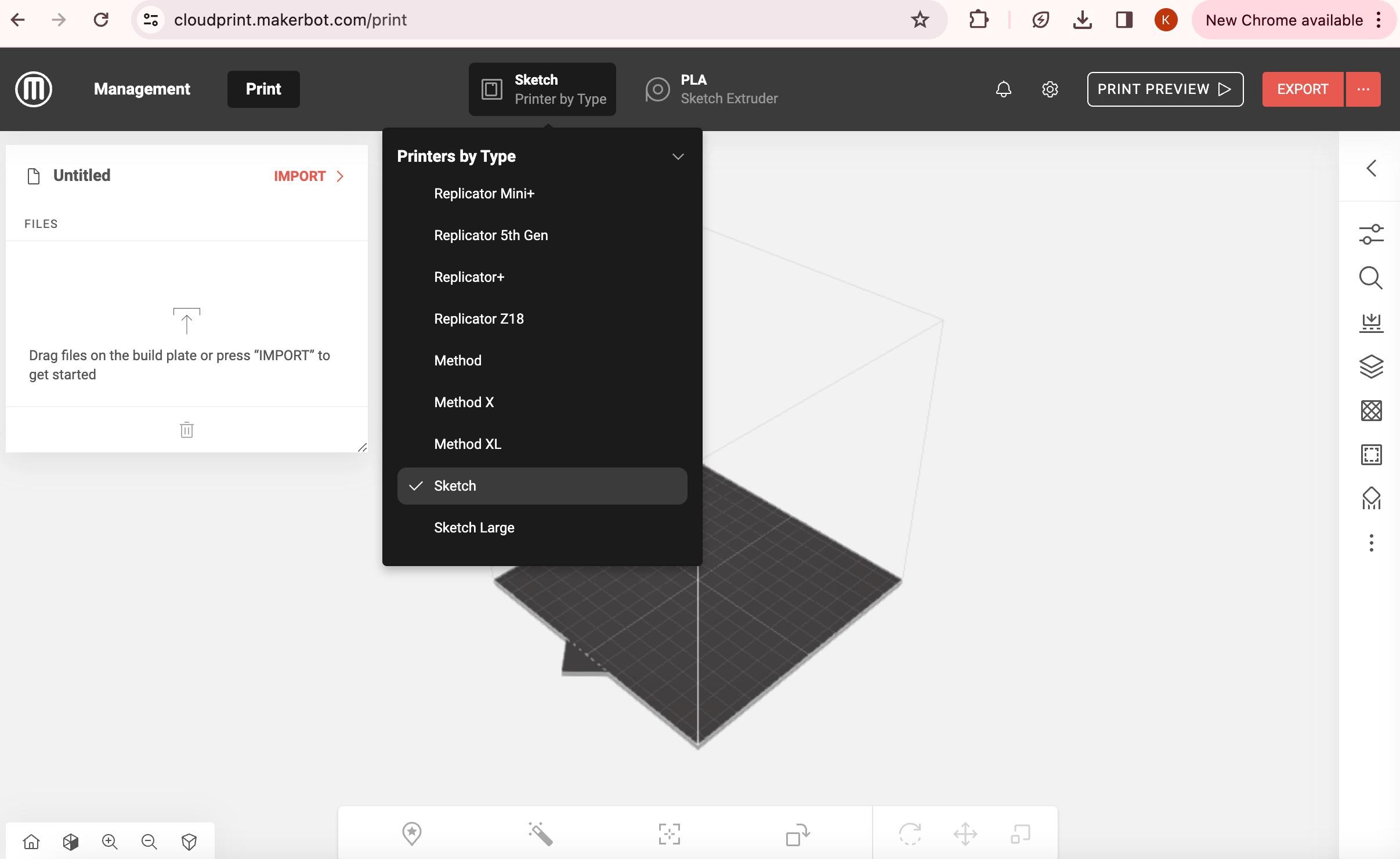Open the Chrome profile K avatar
This screenshot has width=1400, height=859.
[1166, 20]
